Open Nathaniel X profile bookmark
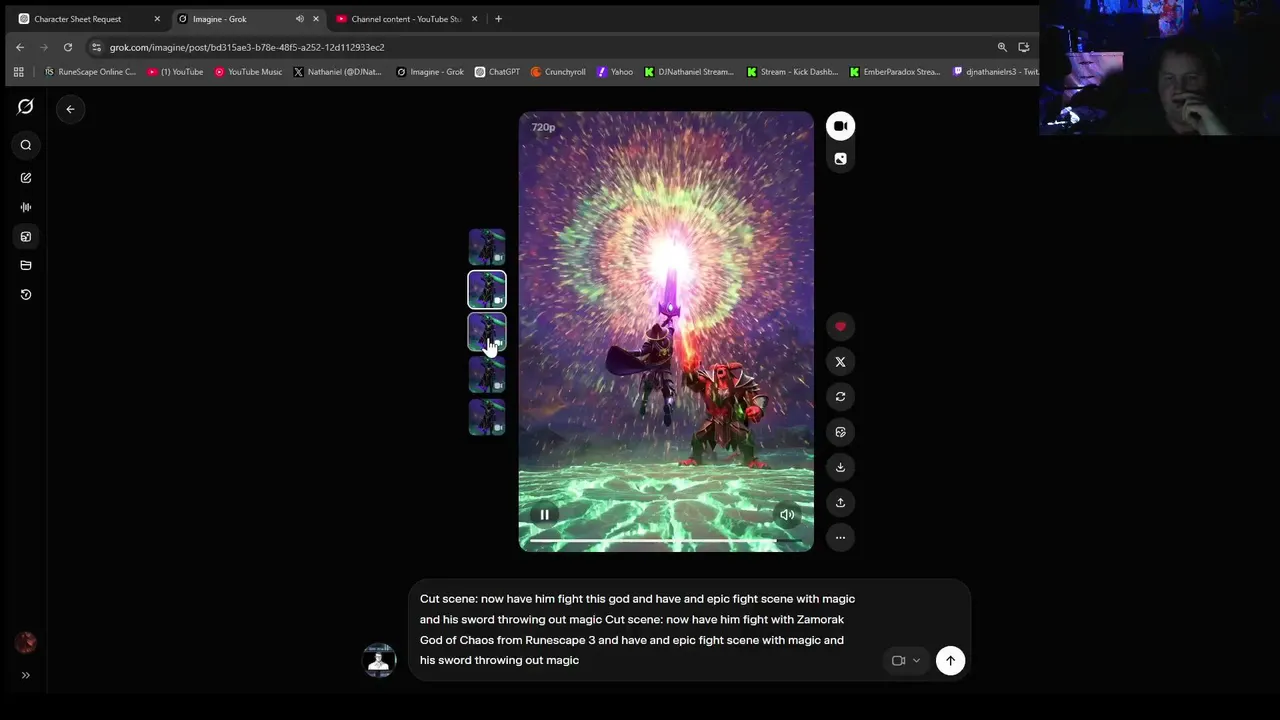This screenshot has width=1280, height=720. click(337, 72)
